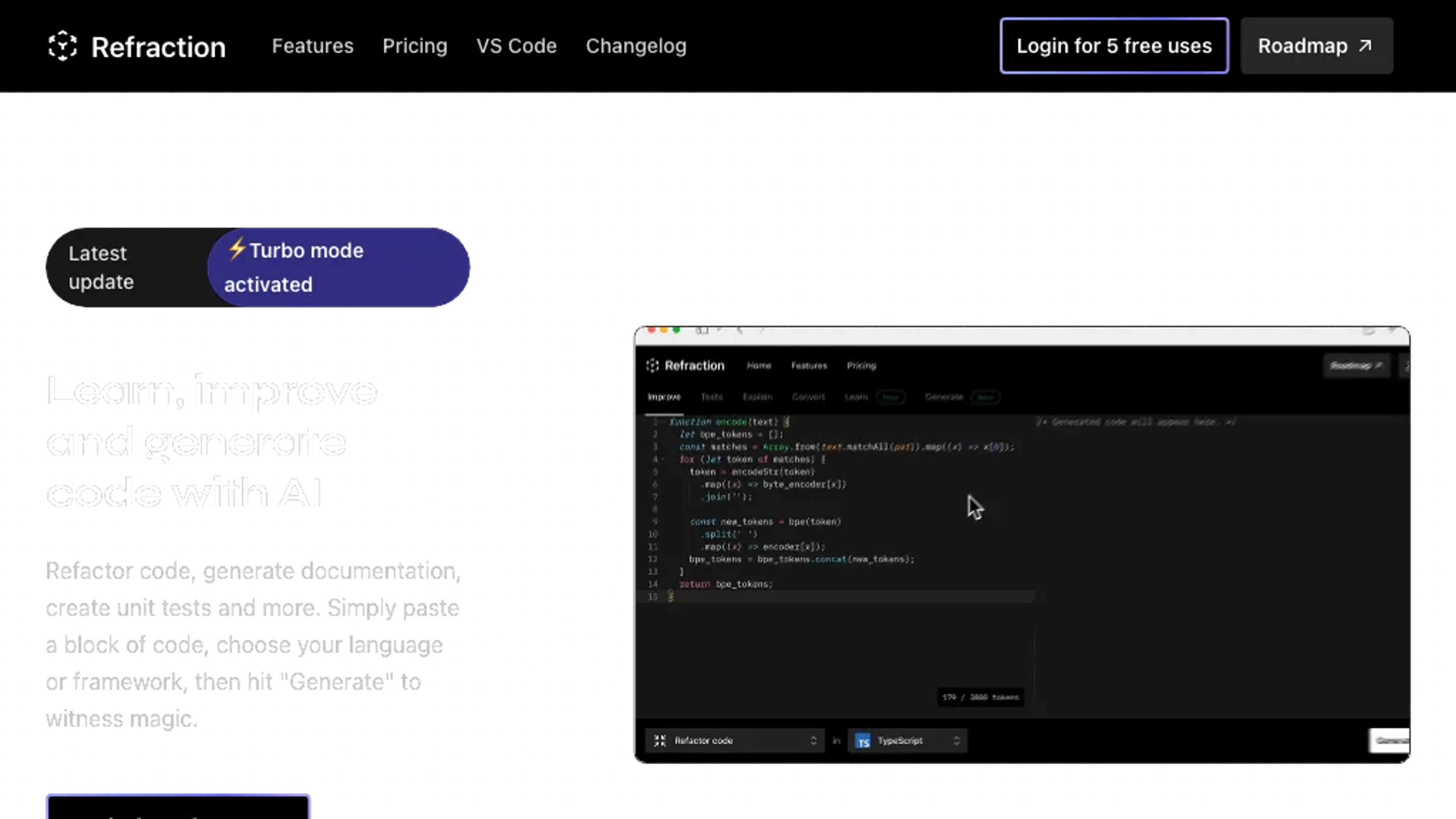Click the tokens counter label
The image size is (1456, 819).
(x=980, y=697)
